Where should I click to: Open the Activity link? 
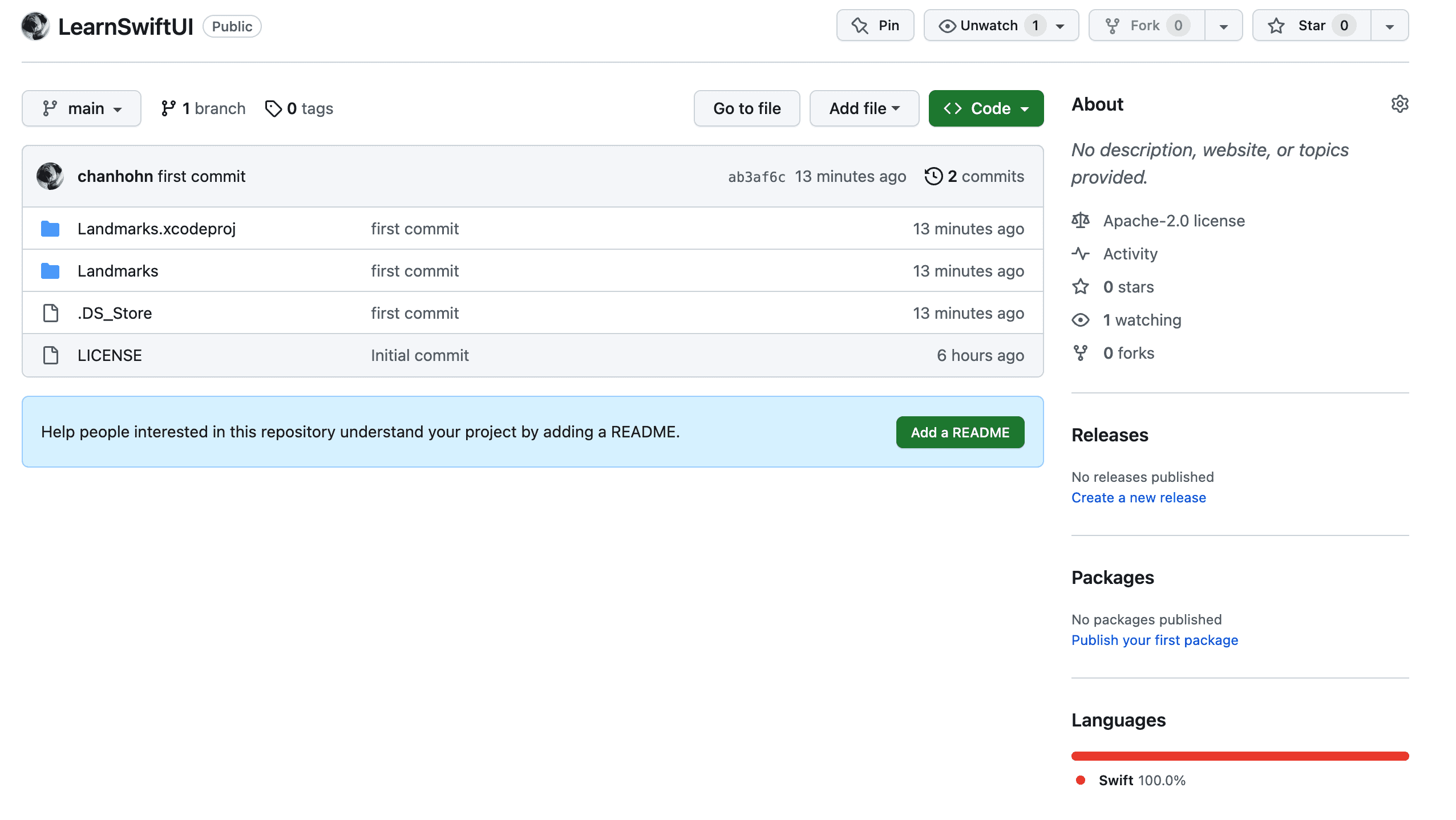(x=1130, y=254)
